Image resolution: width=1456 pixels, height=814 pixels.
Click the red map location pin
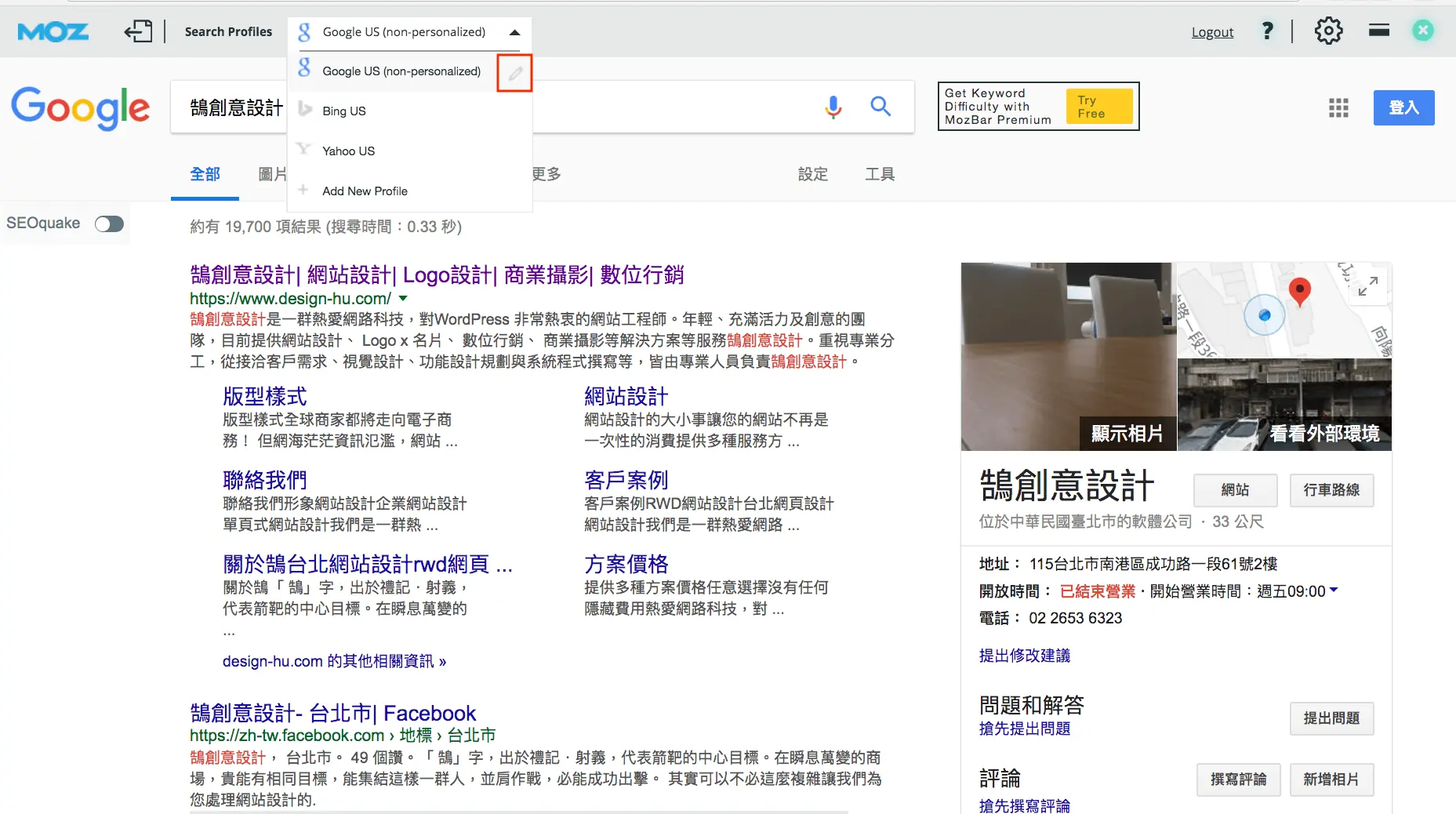coord(1300,292)
